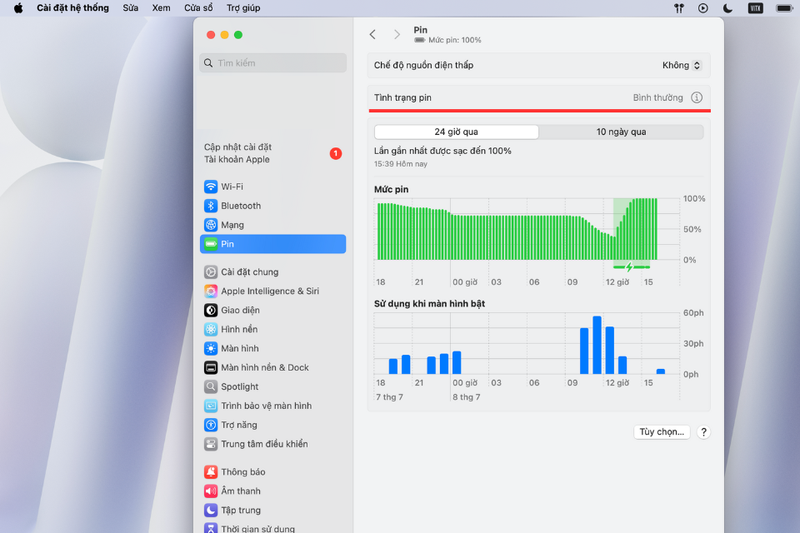Open the Cài đặt hệ thống menu

(x=72, y=8)
